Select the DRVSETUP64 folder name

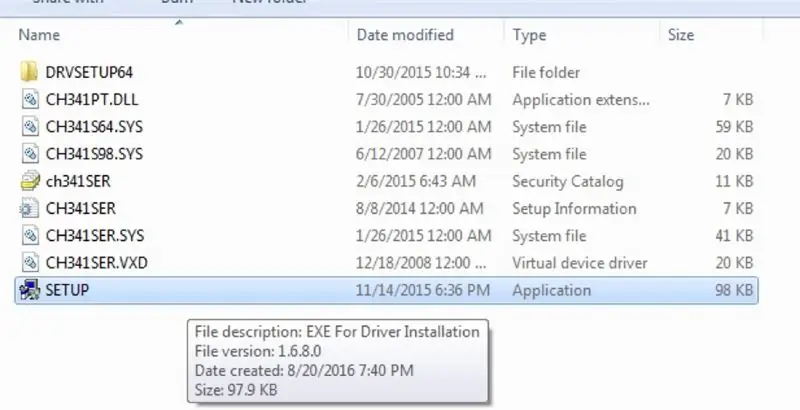[x=89, y=72]
